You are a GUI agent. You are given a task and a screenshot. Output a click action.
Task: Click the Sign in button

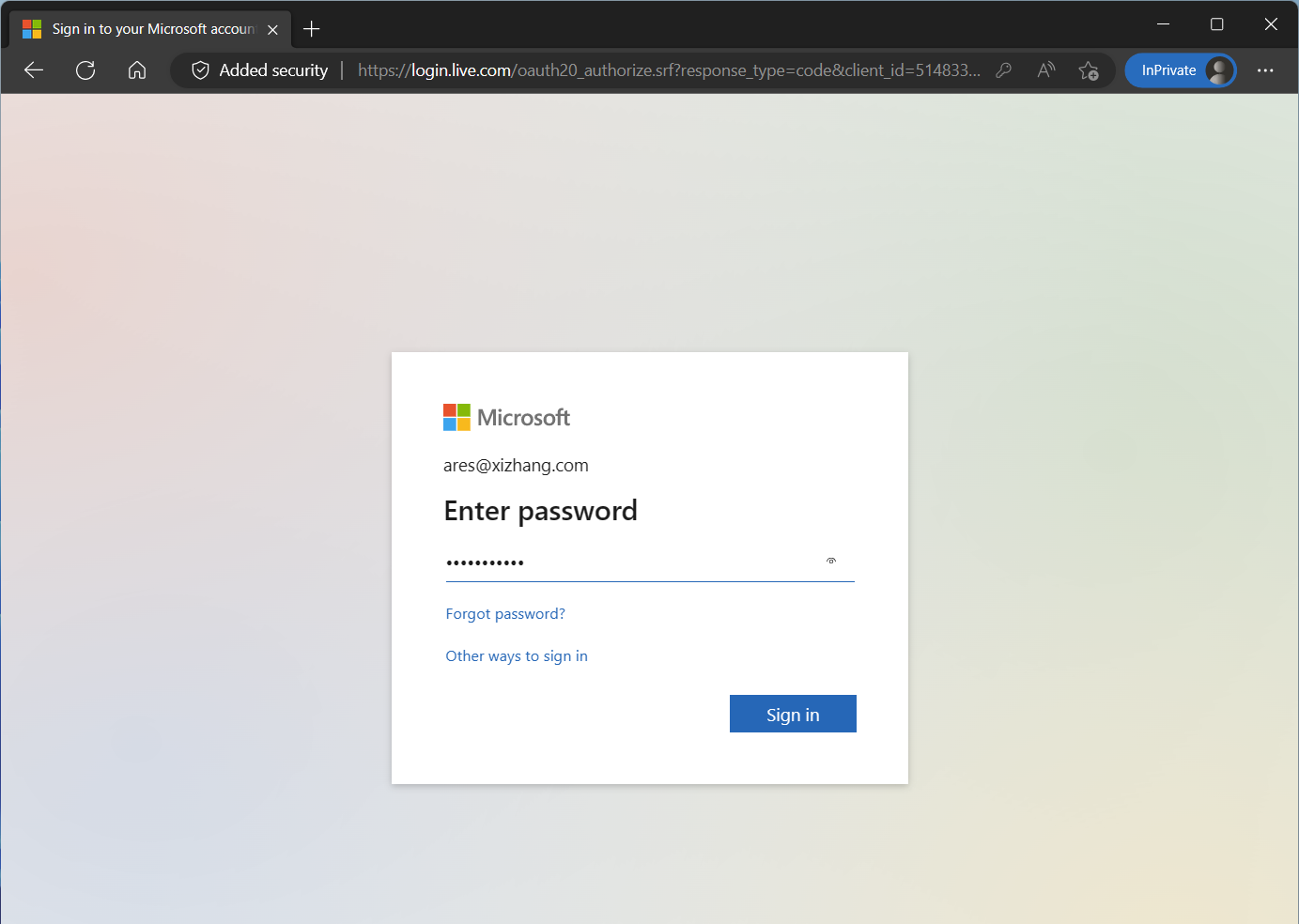pos(793,714)
